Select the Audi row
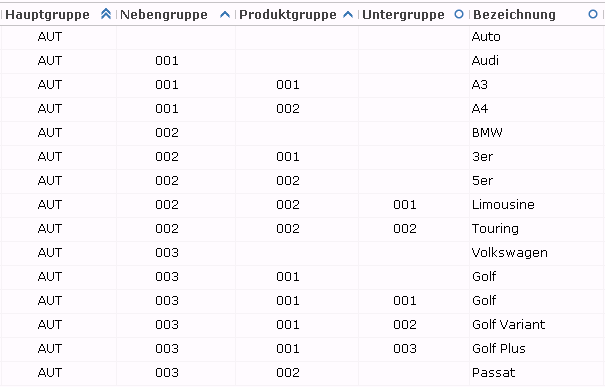 coord(302,61)
